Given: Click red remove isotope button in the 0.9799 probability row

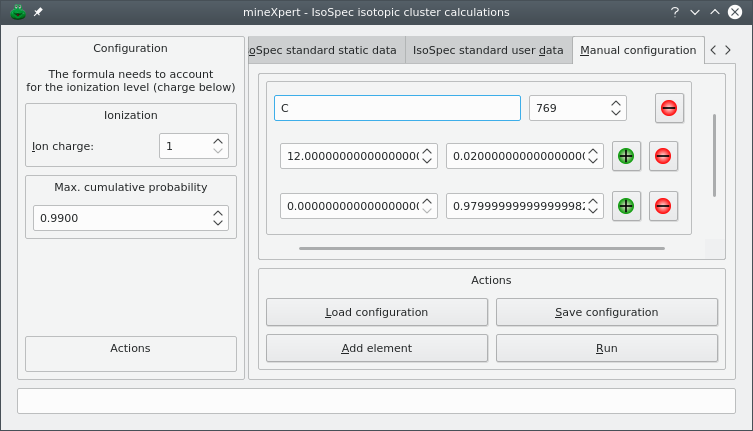Looking at the screenshot, I should [x=663, y=206].
